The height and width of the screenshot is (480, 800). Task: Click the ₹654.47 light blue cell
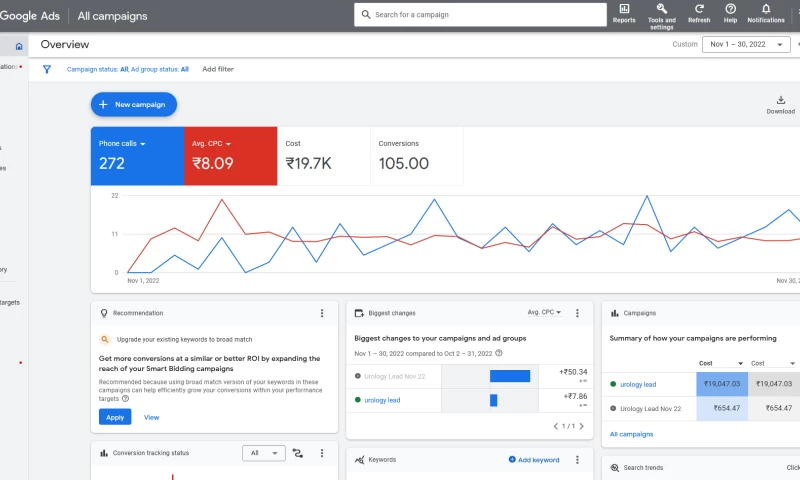pyautogui.click(x=722, y=408)
